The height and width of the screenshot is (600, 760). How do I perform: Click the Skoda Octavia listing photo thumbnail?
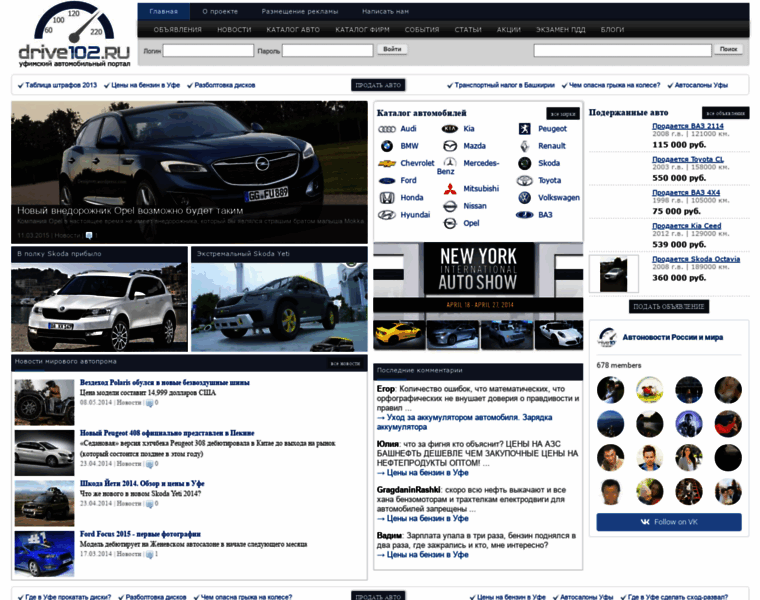point(613,274)
